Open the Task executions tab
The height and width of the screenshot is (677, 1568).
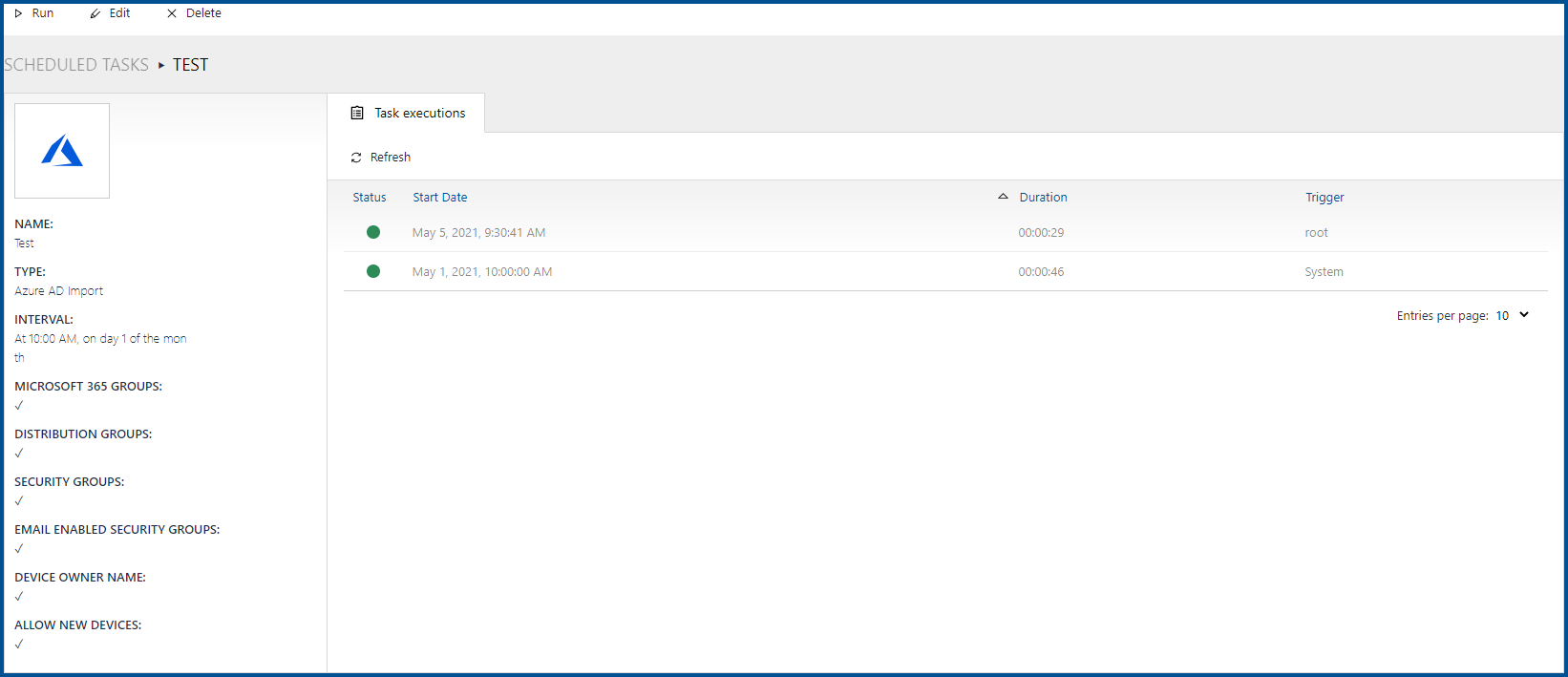[x=408, y=113]
